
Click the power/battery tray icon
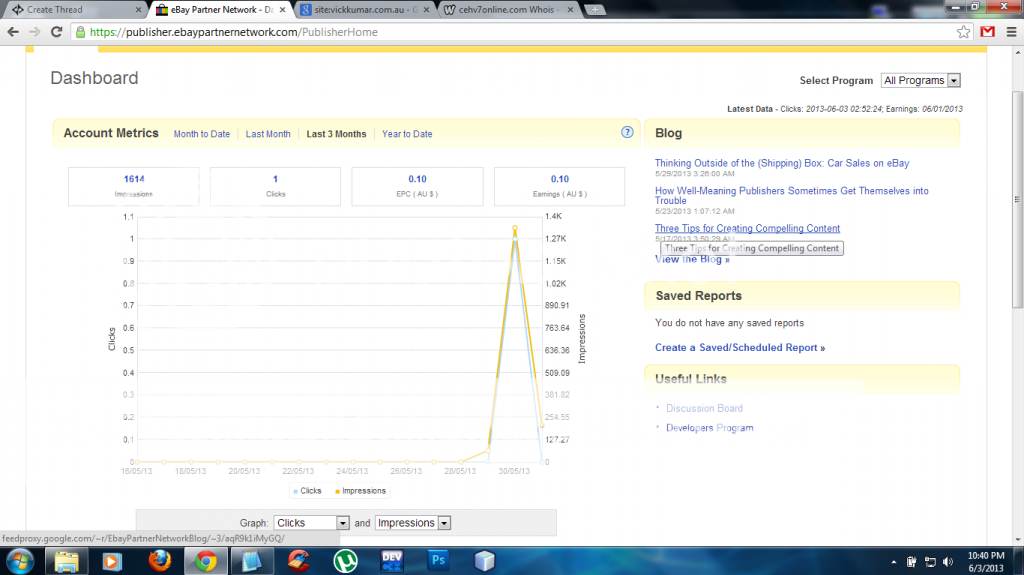912,562
